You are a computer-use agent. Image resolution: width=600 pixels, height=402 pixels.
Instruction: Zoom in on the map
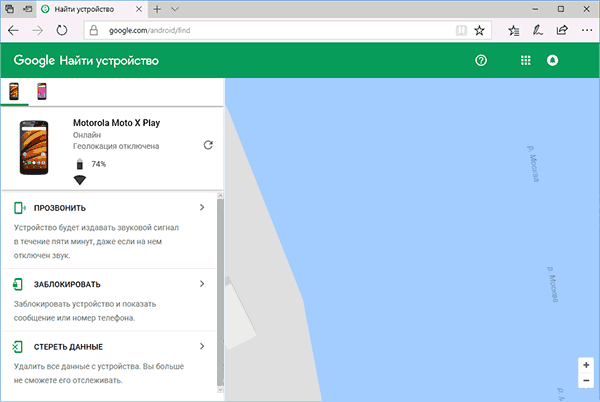pyautogui.click(x=585, y=365)
